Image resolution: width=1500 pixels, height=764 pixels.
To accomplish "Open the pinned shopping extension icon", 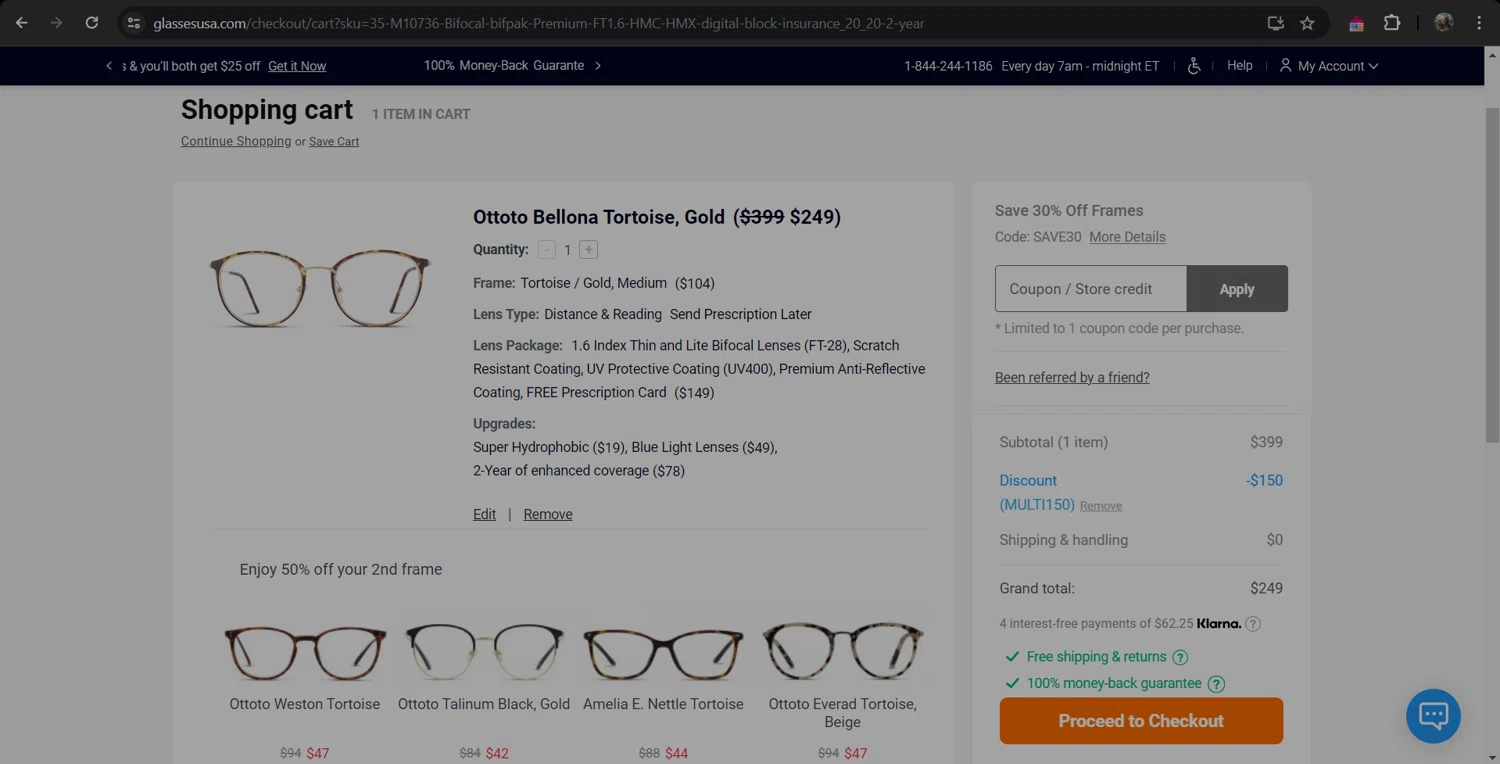I will (x=1356, y=23).
